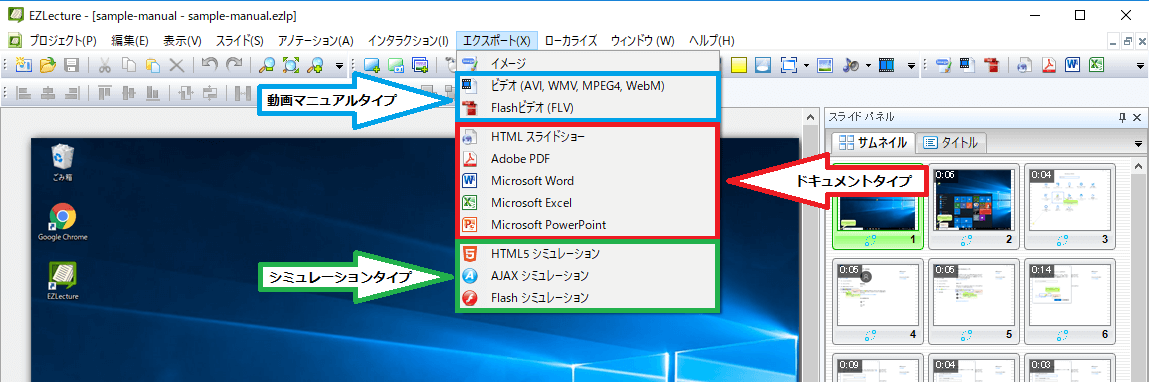The height and width of the screenshot is (382, 1149).
Task: Choose Flash シミュレーション export entry
Action: click(x=587, y=298)
